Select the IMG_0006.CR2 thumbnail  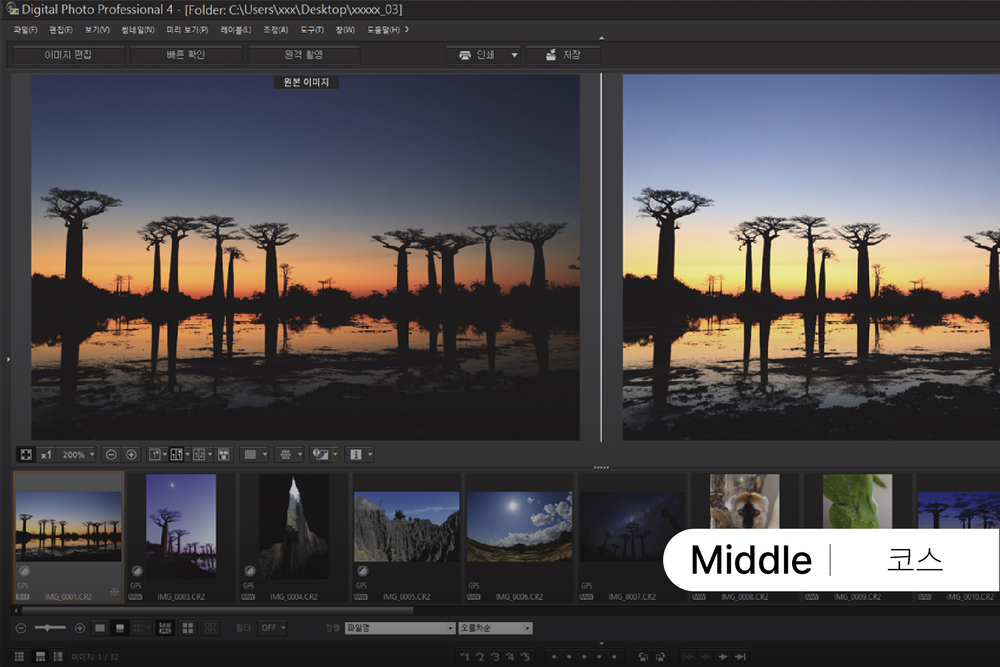[519, 537]
